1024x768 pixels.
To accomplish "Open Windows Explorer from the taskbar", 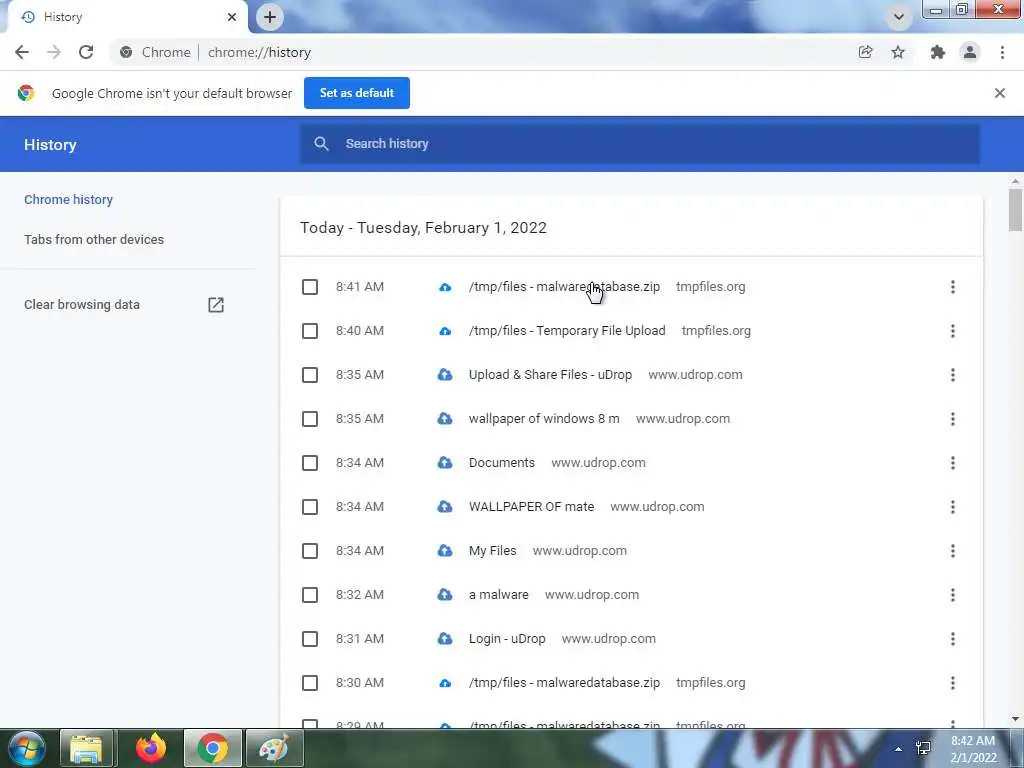I will click(86, 748).
